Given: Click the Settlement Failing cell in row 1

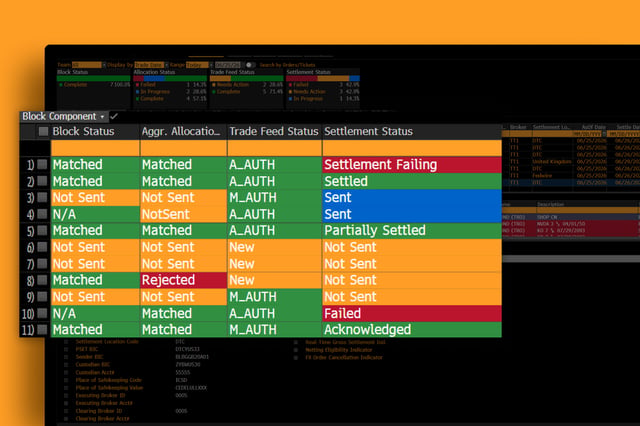Looking at the screenshot, I should [412, 164].
